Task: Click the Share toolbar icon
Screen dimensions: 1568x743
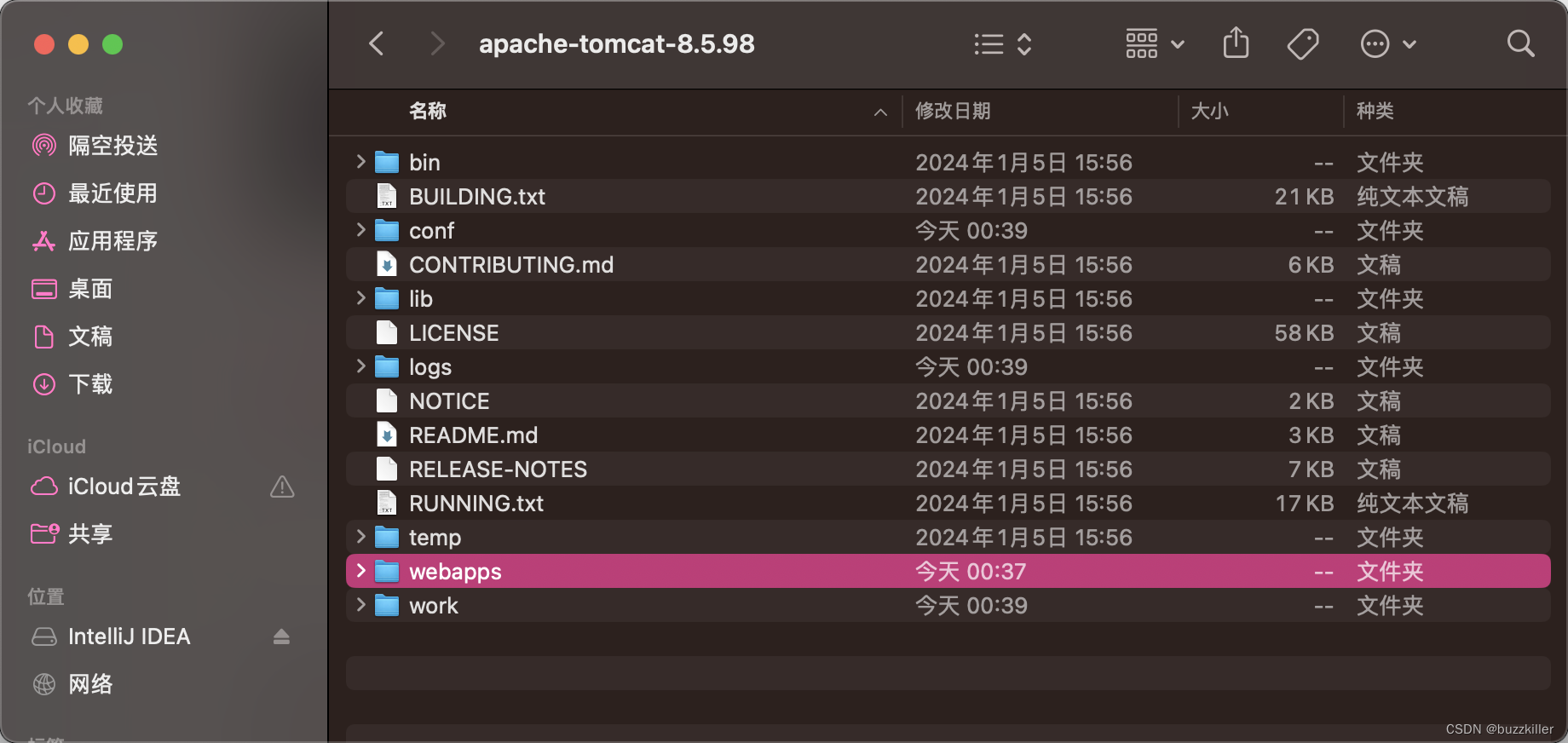Action: click(1236, 43)
